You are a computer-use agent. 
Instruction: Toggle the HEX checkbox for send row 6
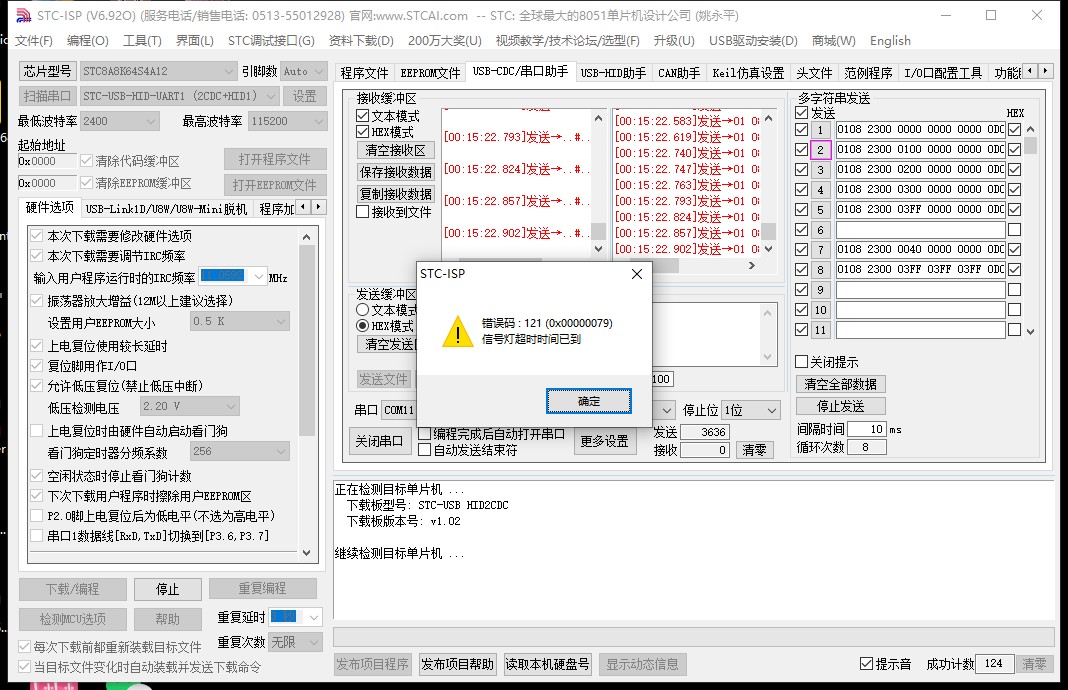[1015, 230]
